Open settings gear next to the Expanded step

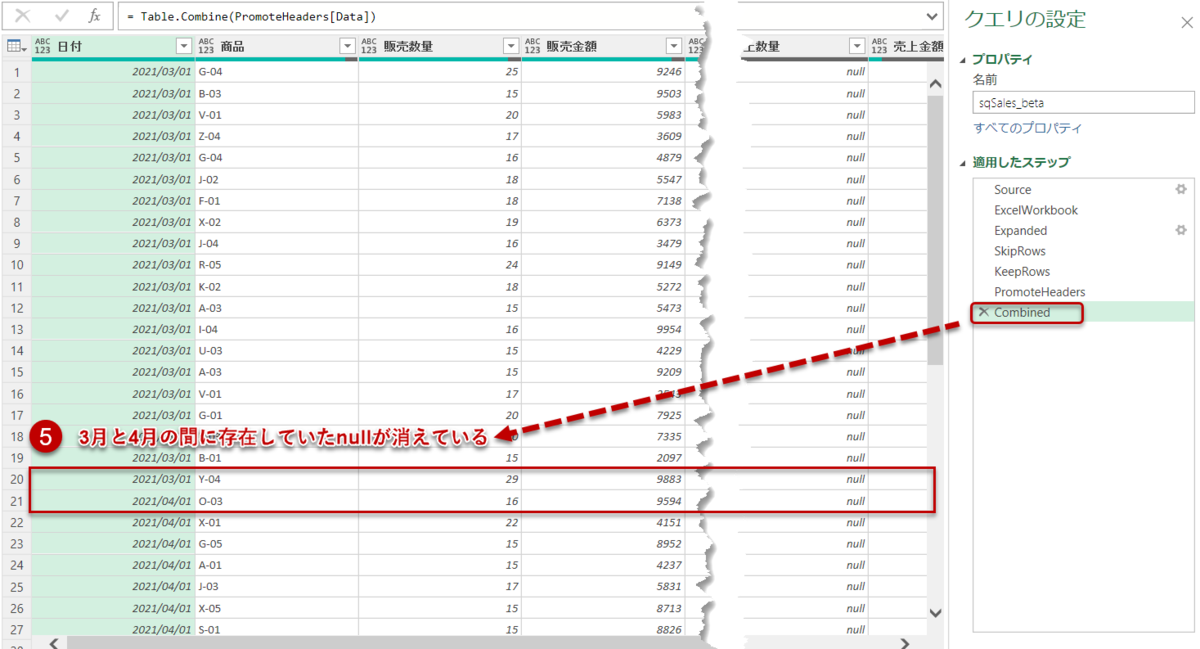(1181, 230)
